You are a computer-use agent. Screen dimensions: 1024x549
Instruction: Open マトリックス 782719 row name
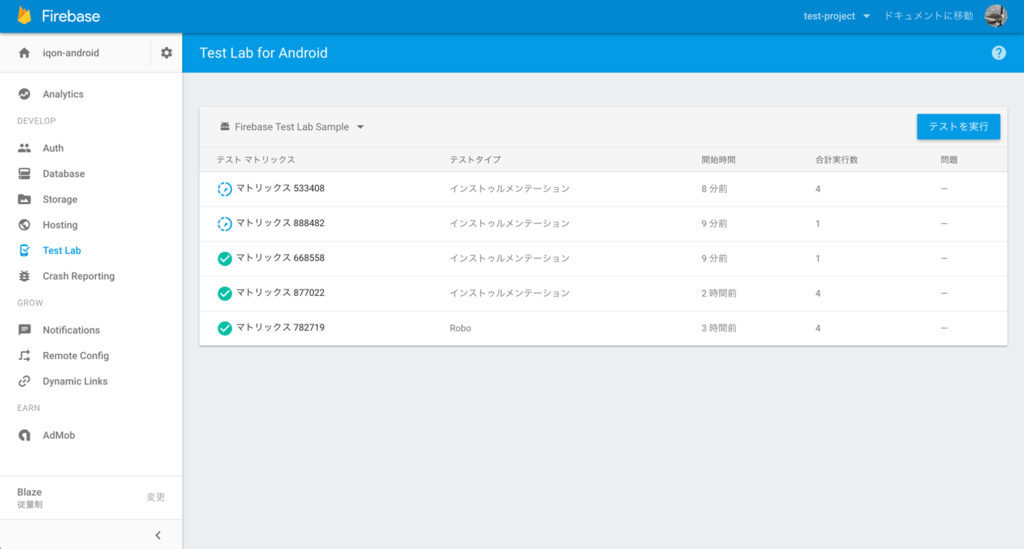(280, 328)
